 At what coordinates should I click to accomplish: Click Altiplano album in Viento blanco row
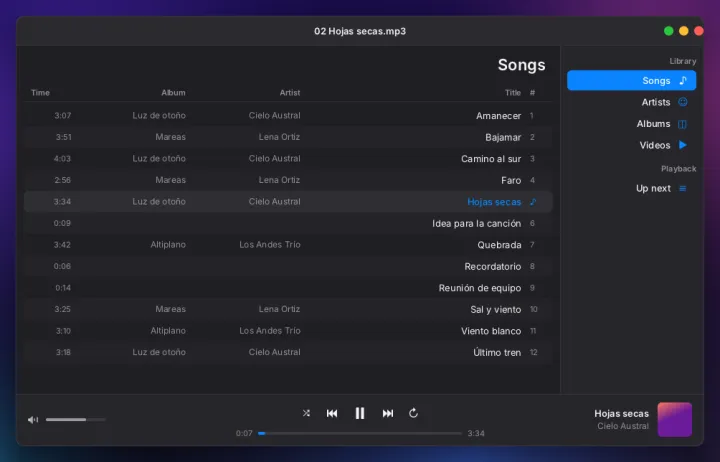[x=168, y=331]
